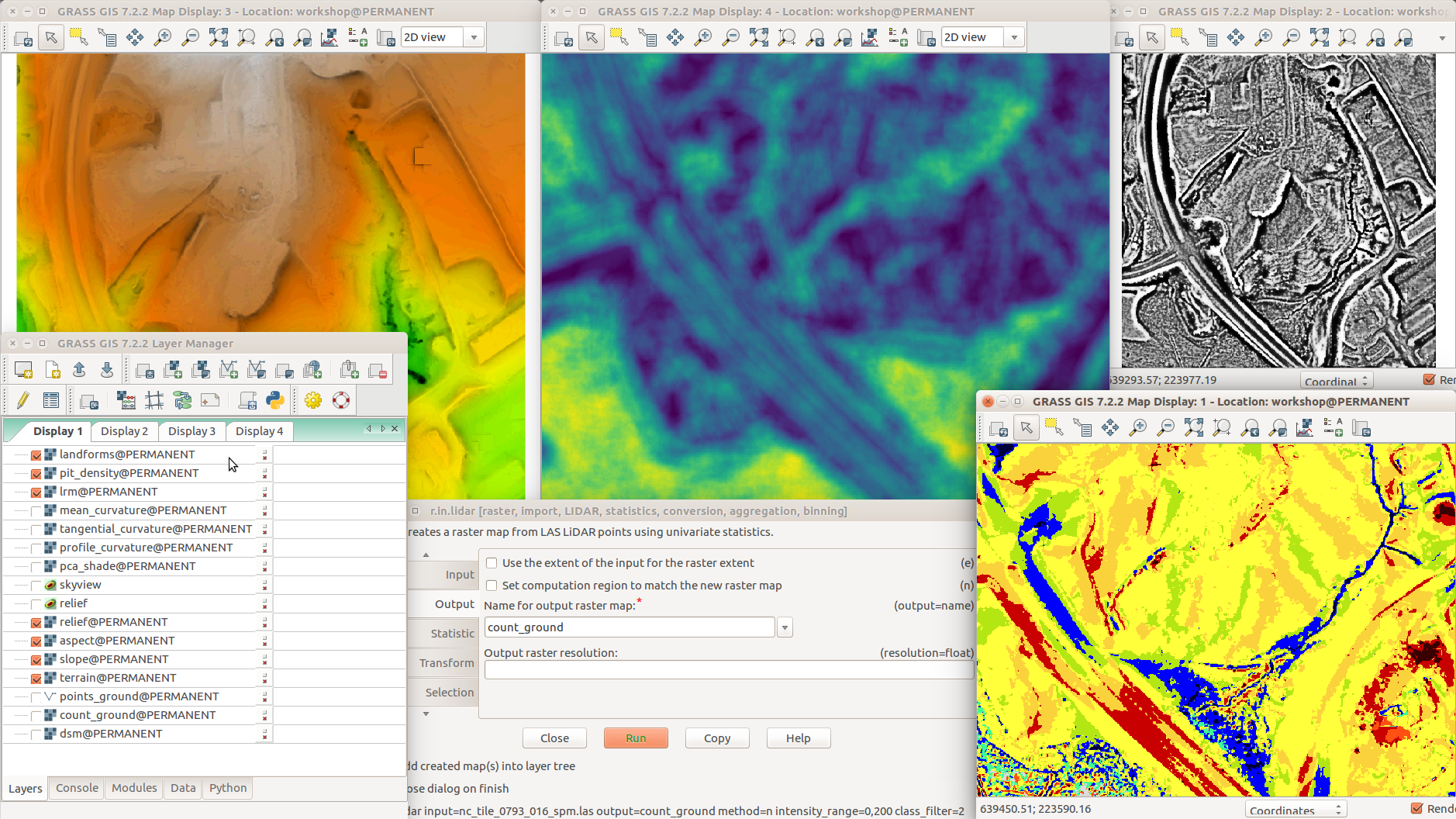Add map elements overlay in Map Display 1

[1334, 428]
